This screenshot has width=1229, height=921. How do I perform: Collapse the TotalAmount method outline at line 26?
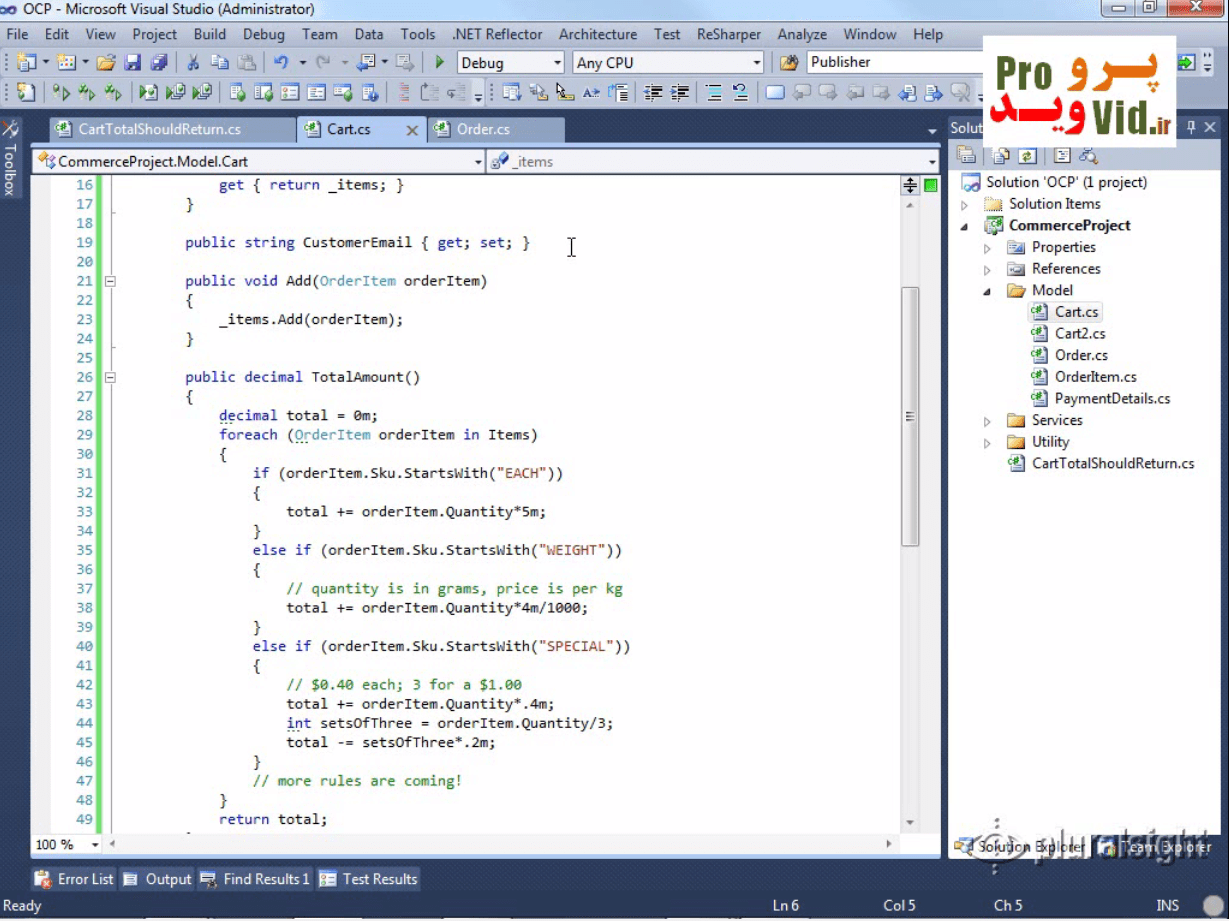110,378
